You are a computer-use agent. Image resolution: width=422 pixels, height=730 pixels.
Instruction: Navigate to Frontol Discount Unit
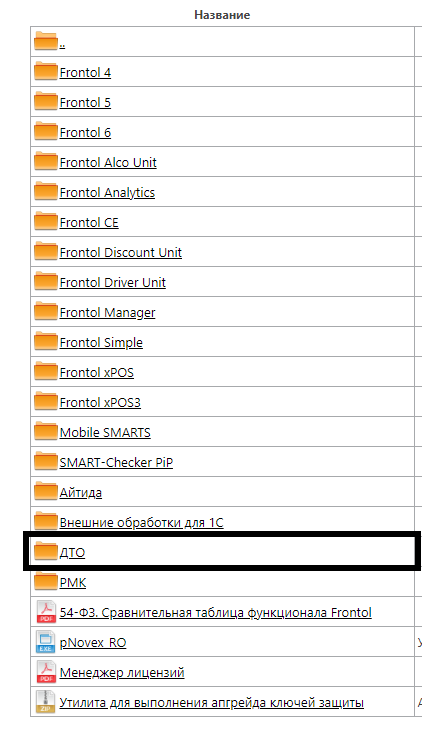pyautogui.click(x=121, y=252)
